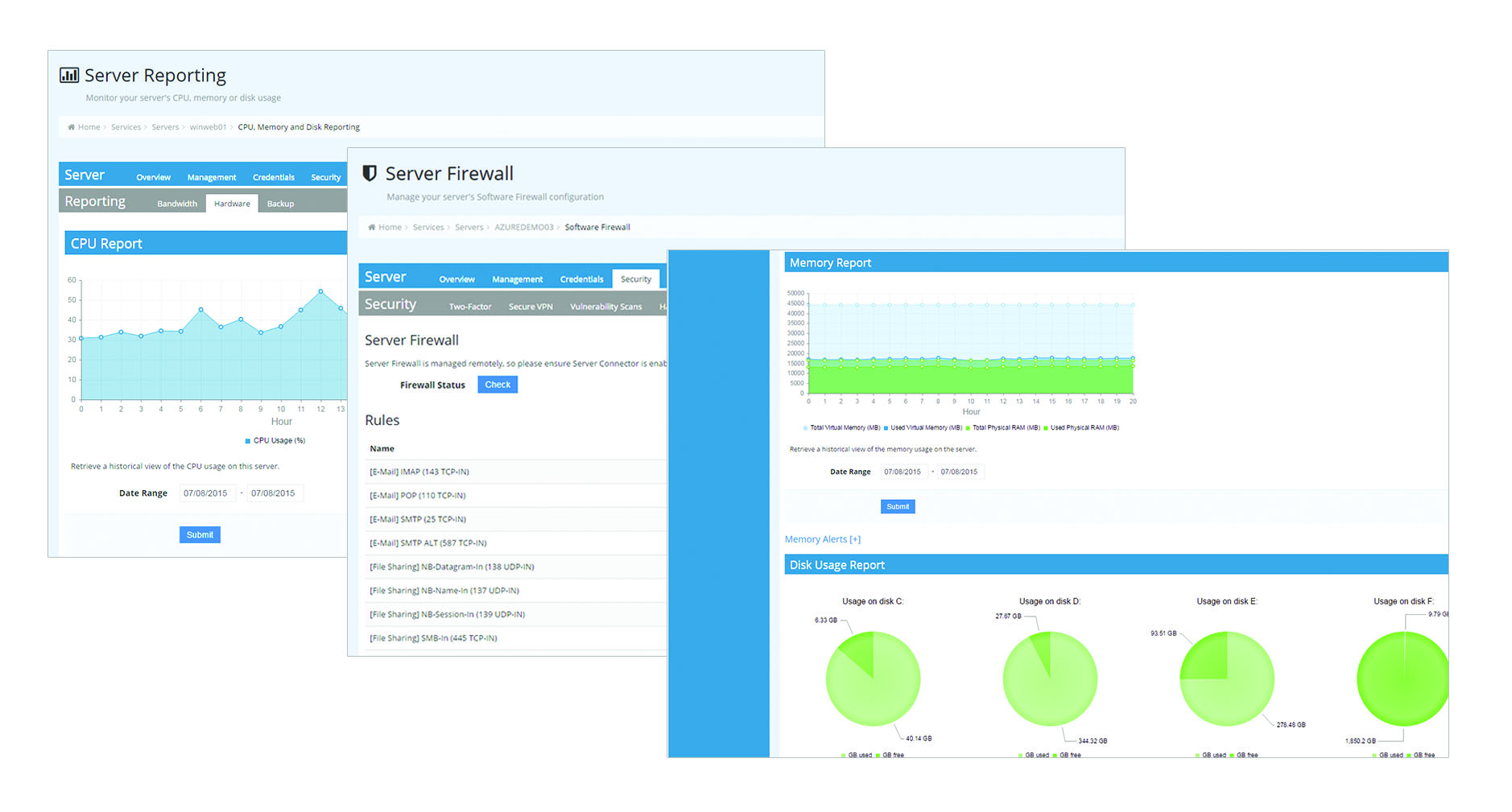The image size is (1512, 812).
Task: Click the disk E usage pie chart
Action: 1226,678
